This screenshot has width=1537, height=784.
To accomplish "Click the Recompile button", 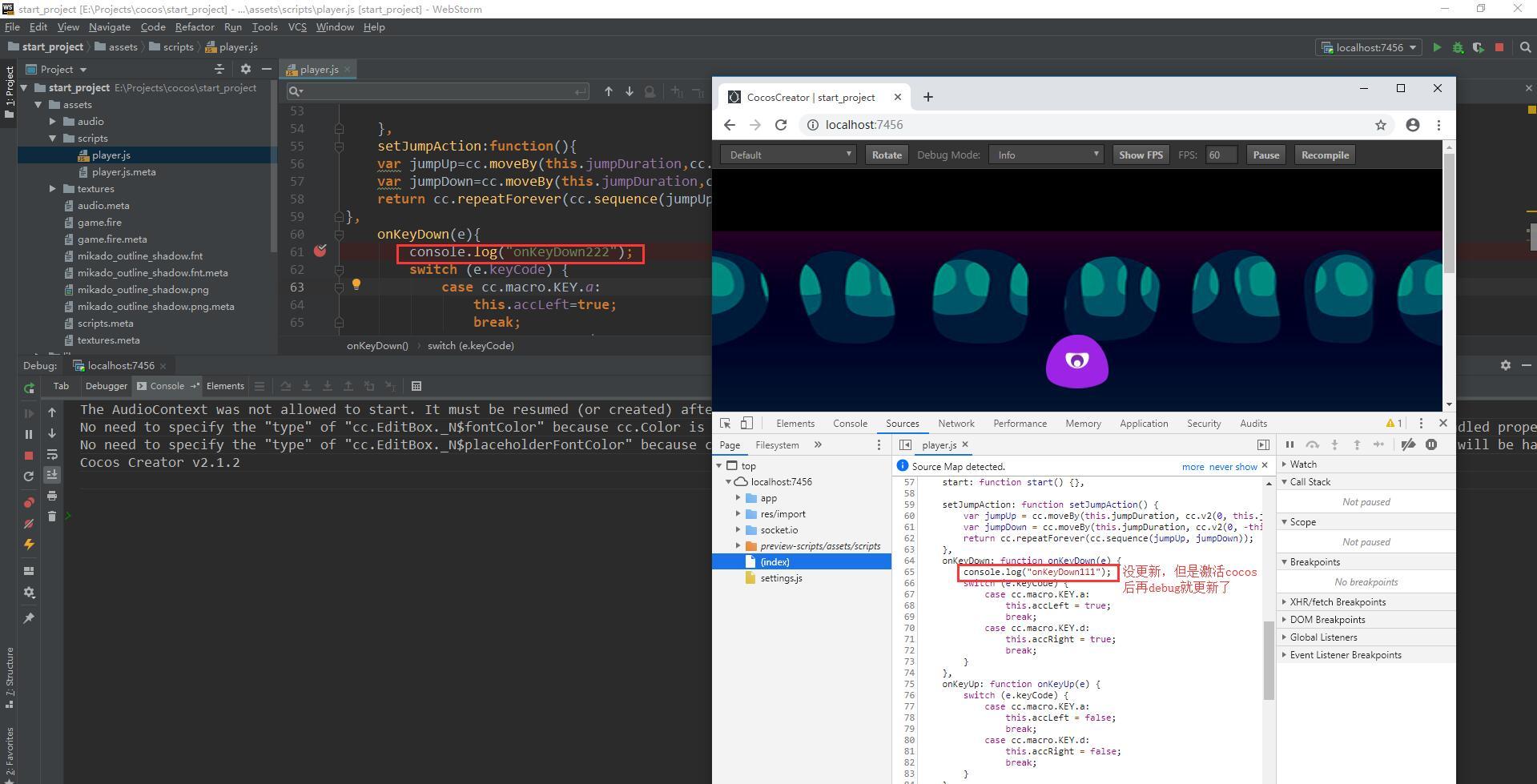I will click(x=1325, y=155).
